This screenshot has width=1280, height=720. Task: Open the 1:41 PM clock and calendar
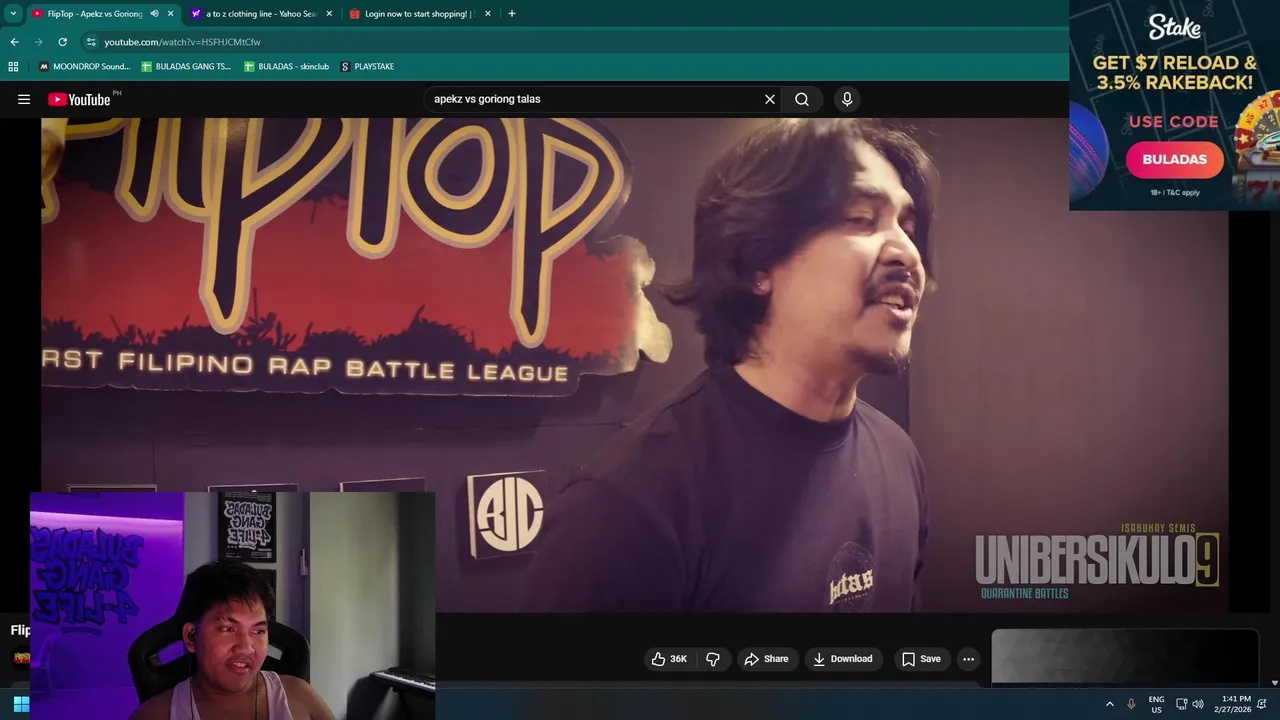coord(1232,704)
